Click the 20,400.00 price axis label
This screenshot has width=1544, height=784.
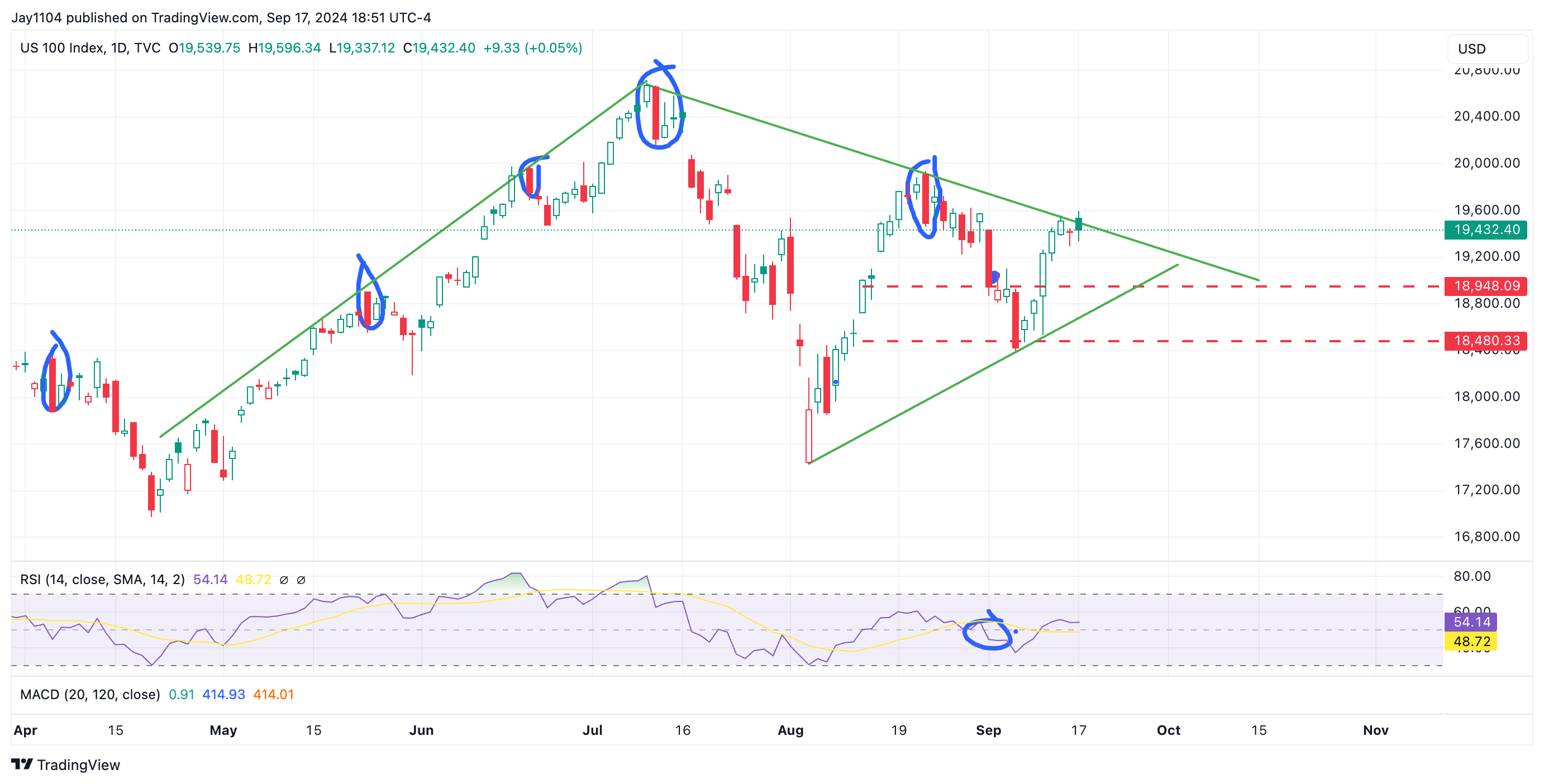pyautogui.click(x=1486, y=116)
